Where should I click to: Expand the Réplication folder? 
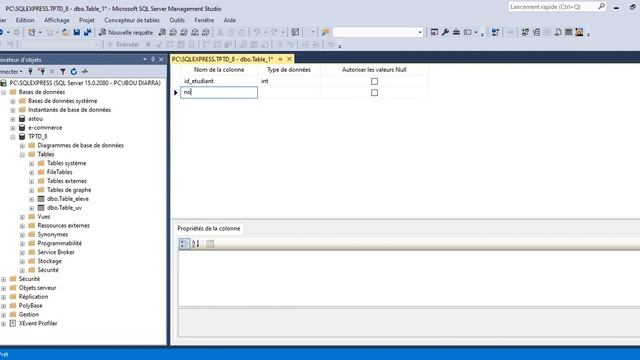(x=4, y=297)
